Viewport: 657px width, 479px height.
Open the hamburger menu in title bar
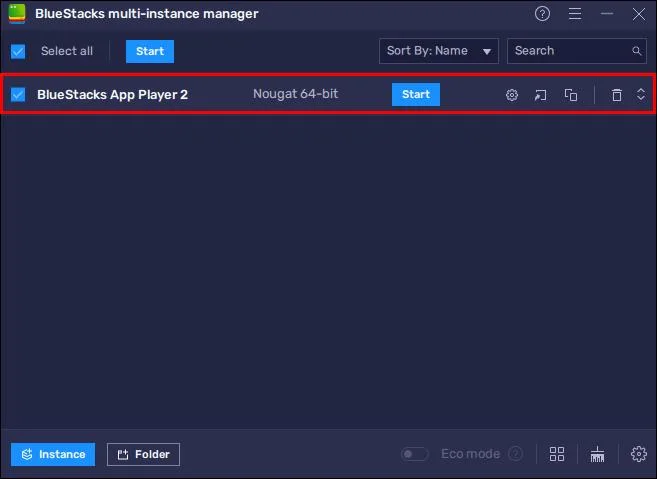575,14
